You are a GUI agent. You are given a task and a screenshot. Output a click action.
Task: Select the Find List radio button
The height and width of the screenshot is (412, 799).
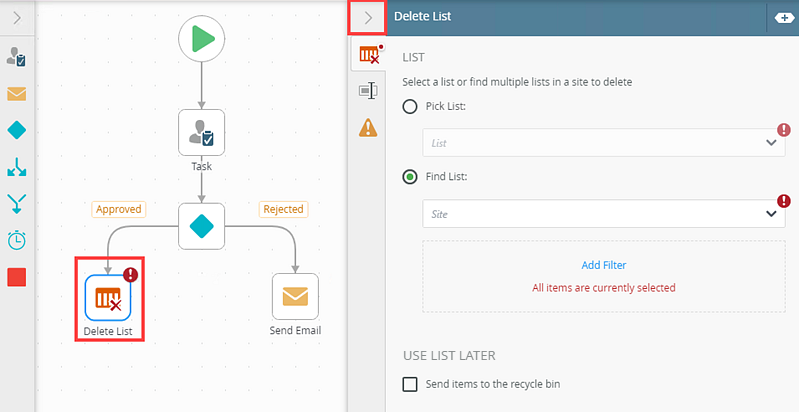pyautogui.click(x=409, y=177)
